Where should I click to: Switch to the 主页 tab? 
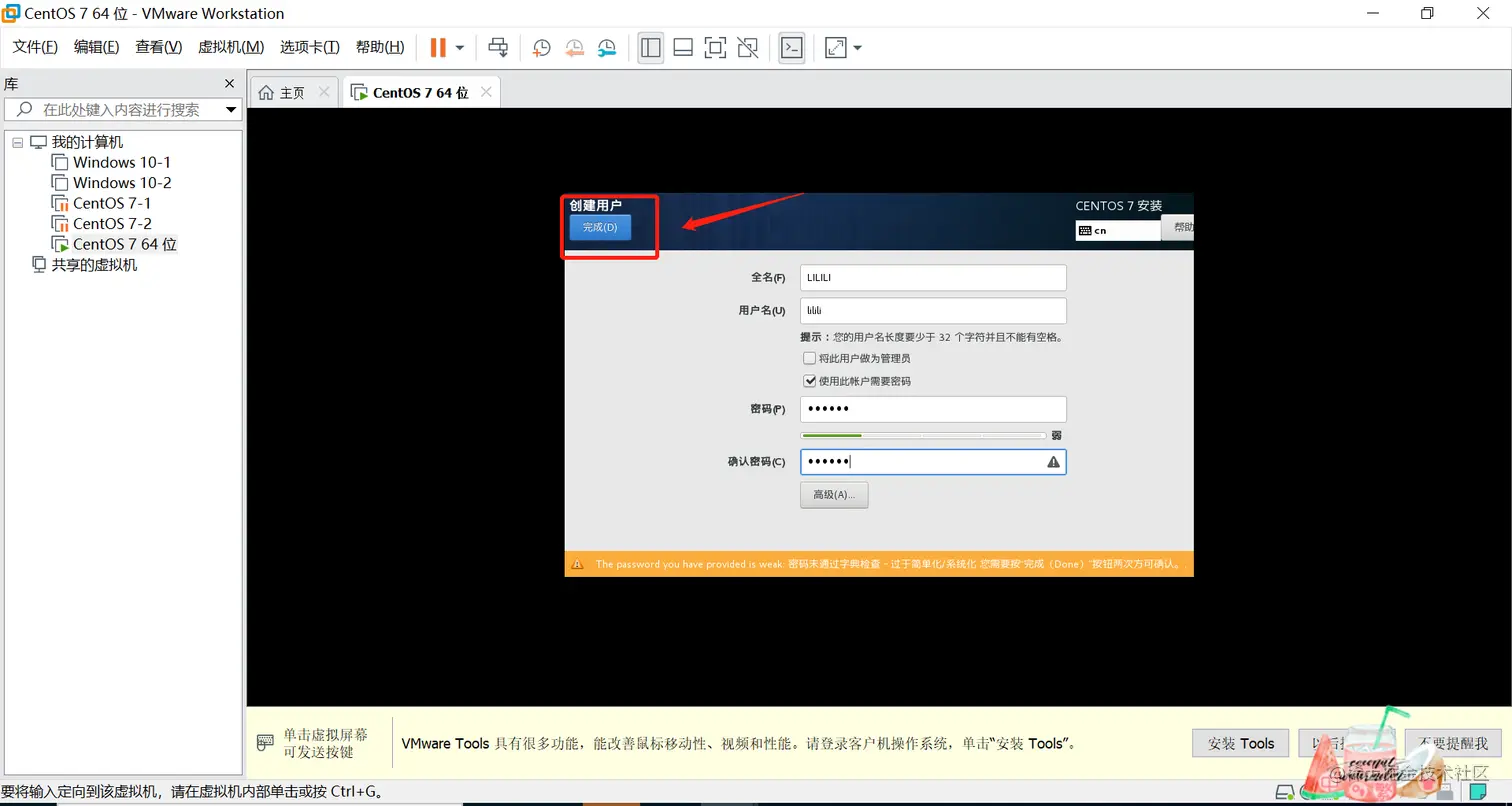pos(292,92)
